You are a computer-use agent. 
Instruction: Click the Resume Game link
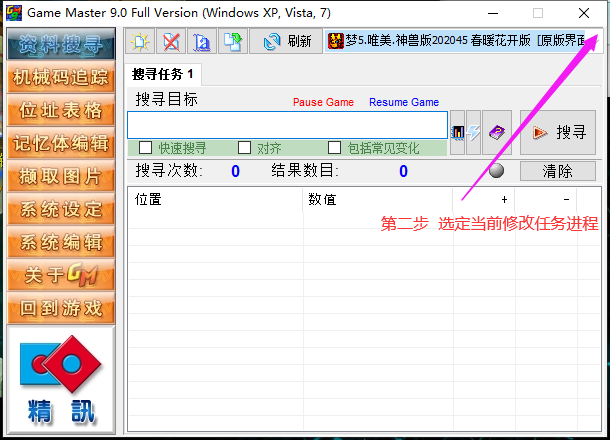click(x=404, y=102)
